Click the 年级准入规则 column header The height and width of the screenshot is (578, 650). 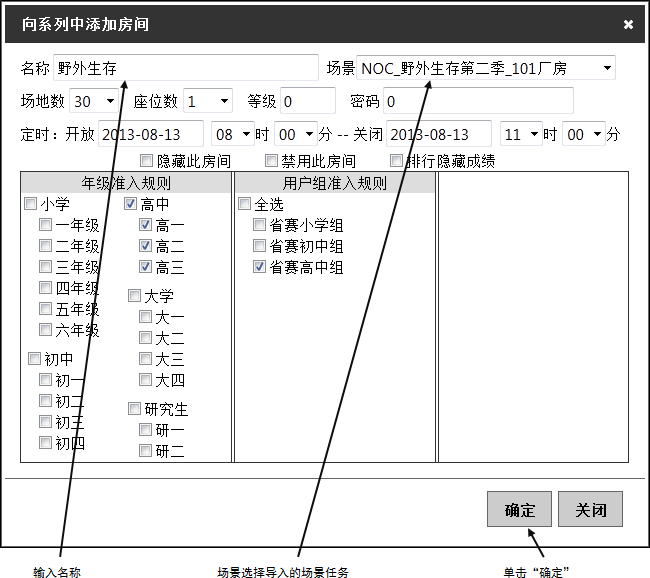coord(126,182)
